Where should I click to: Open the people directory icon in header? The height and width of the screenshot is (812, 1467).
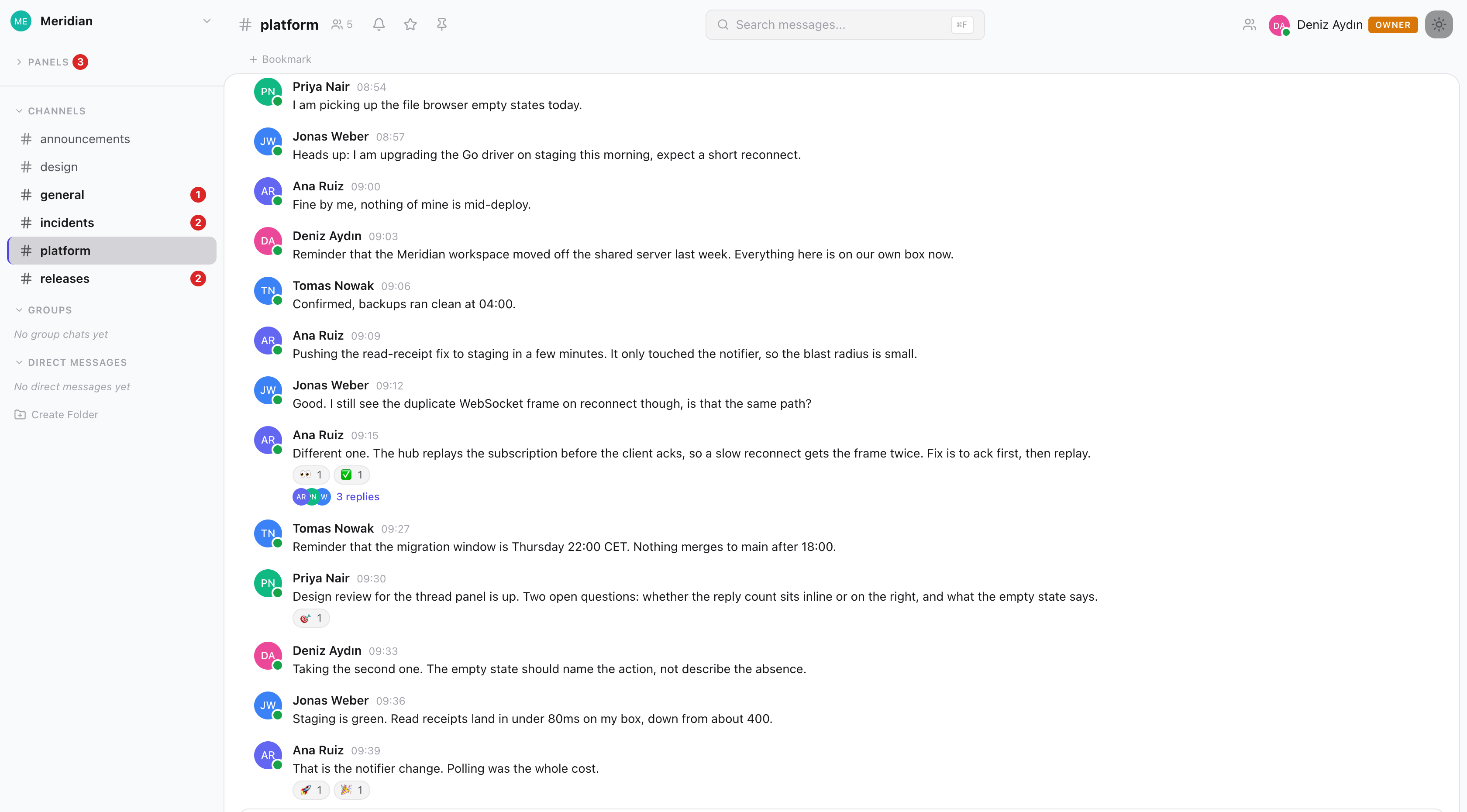click(1249, 24)
